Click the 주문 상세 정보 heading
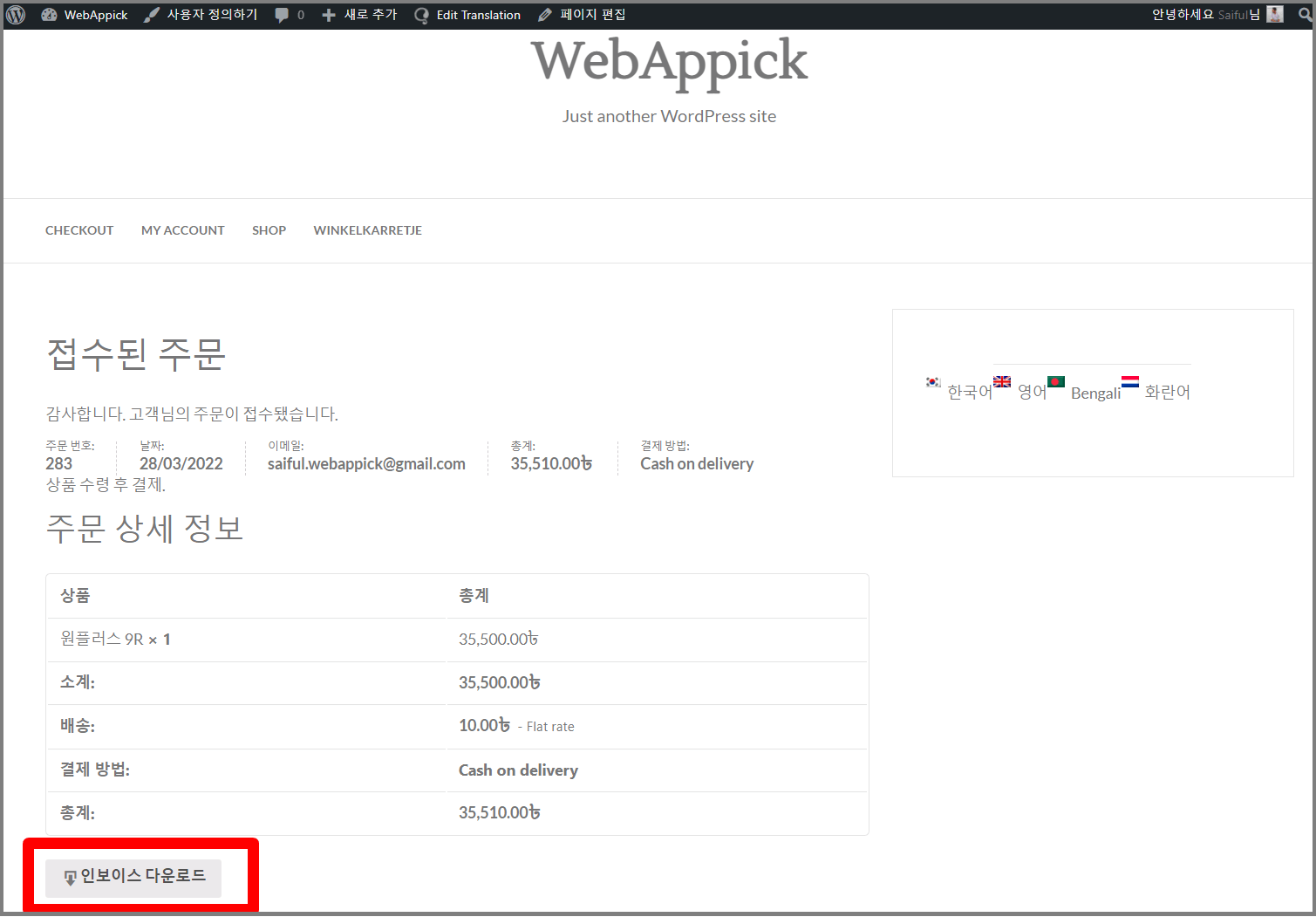Viewport: 1316px width, 917px height. pyautogui.click(x=145, y=529)
